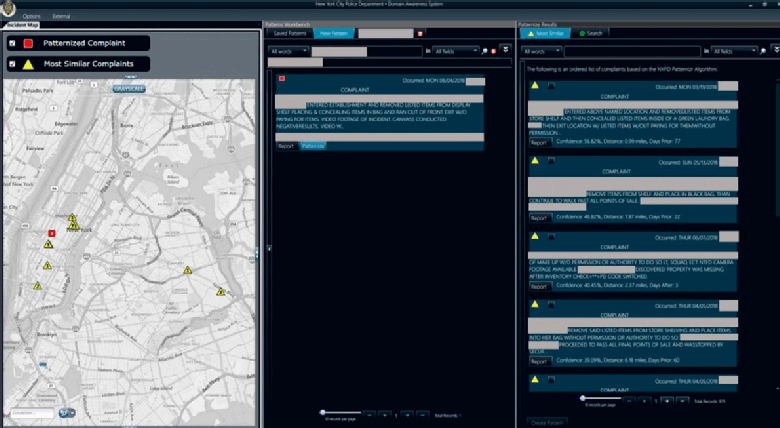Image resolution: width=780 pixels, height=428 pixels.
Task: Expand the advanced search chevron in Patternizr Results
Action: tap(776, 49)
